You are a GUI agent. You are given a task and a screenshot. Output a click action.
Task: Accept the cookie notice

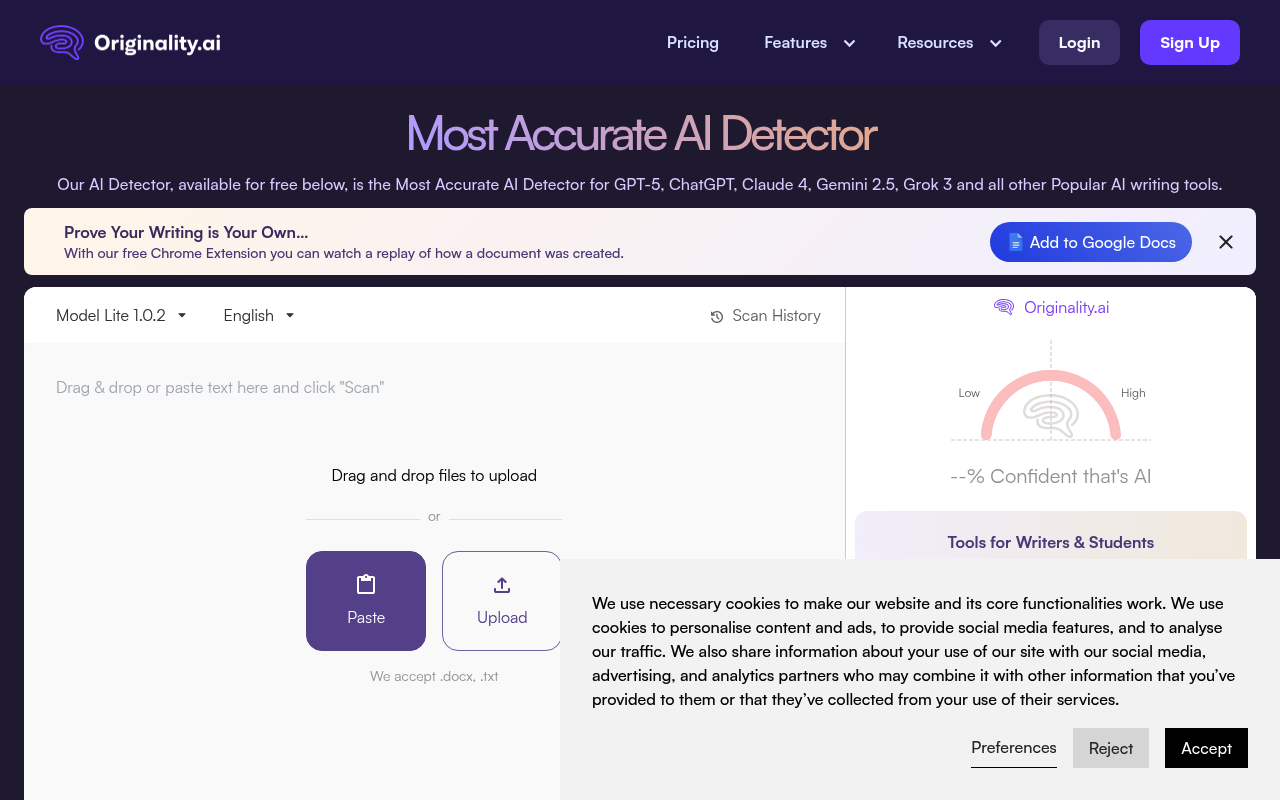pos(1206,748)
